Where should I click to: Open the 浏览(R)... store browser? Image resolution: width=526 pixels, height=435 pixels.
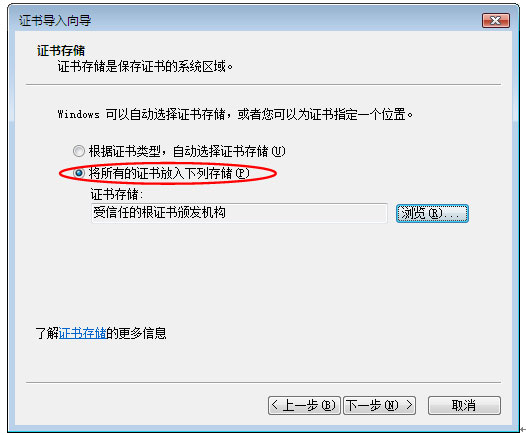pyautogui.click(x=432, y=213)
